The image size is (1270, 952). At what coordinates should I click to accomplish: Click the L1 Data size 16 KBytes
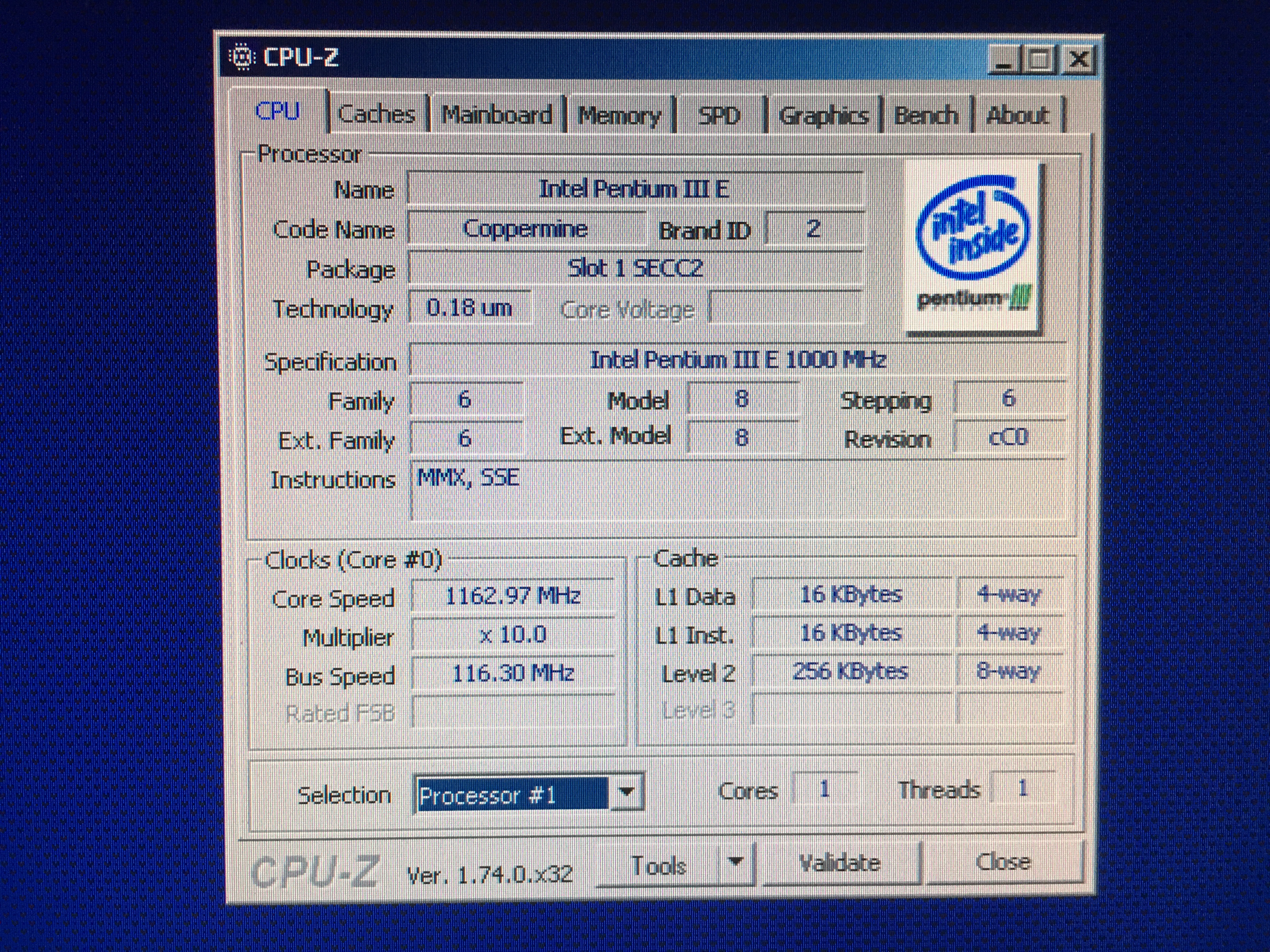click(x=851, y=594)
